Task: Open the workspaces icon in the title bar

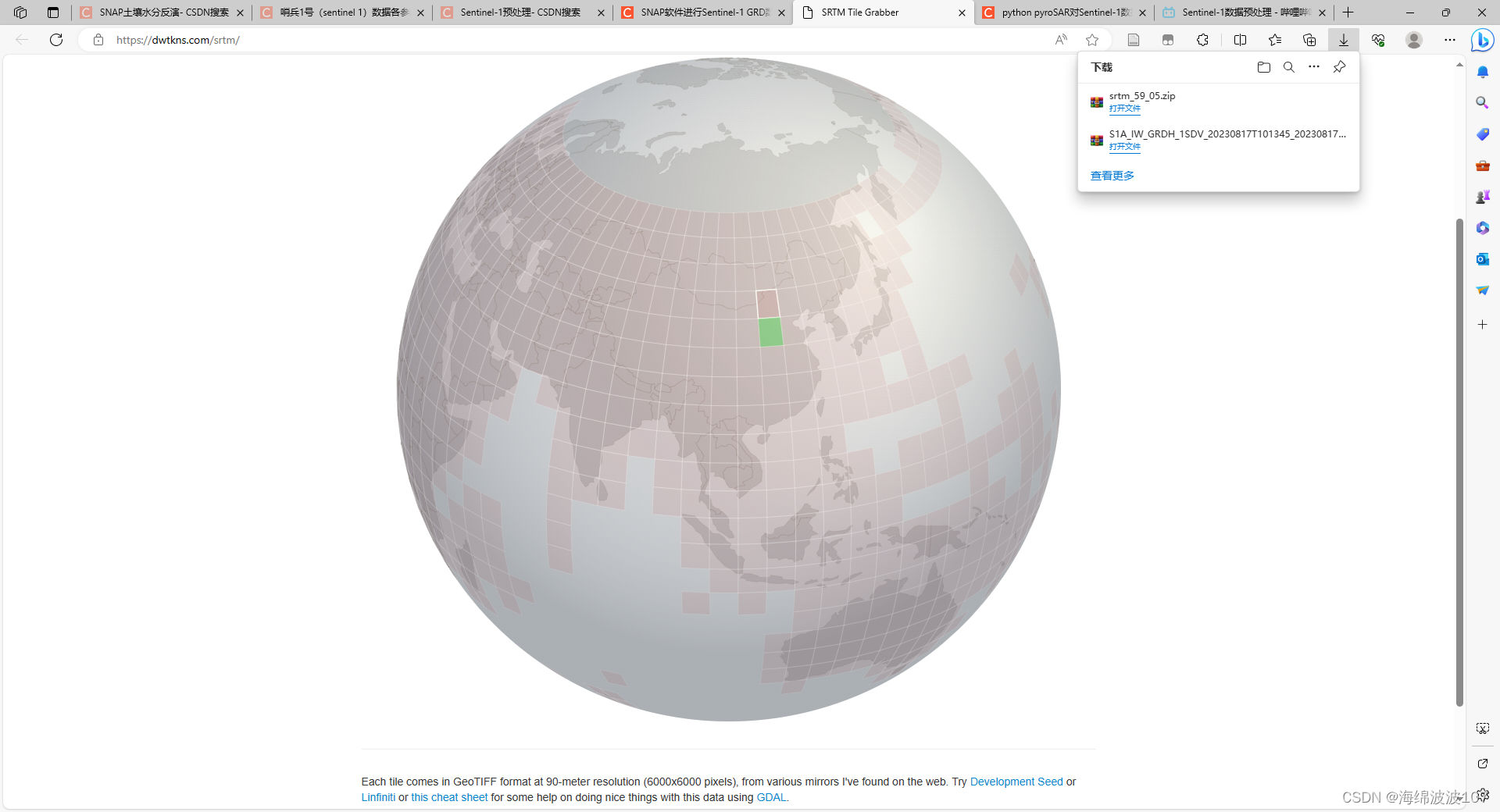Action: tap(20, 12)
